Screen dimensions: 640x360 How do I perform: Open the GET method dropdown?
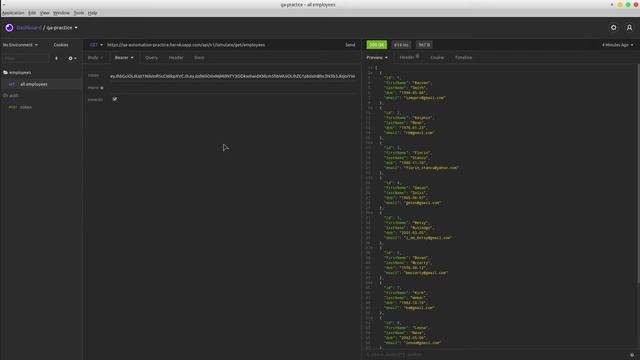pyautogui.click(x=96, y=45)
